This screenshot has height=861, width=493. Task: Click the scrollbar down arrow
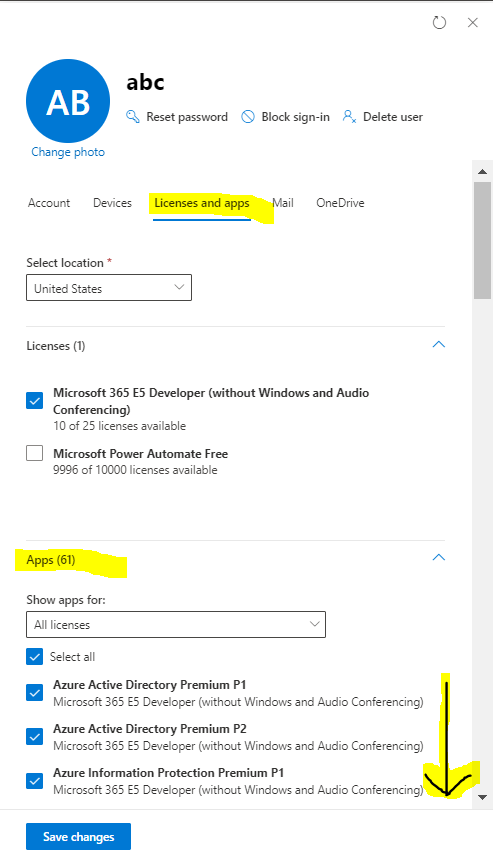coord(483,797)
